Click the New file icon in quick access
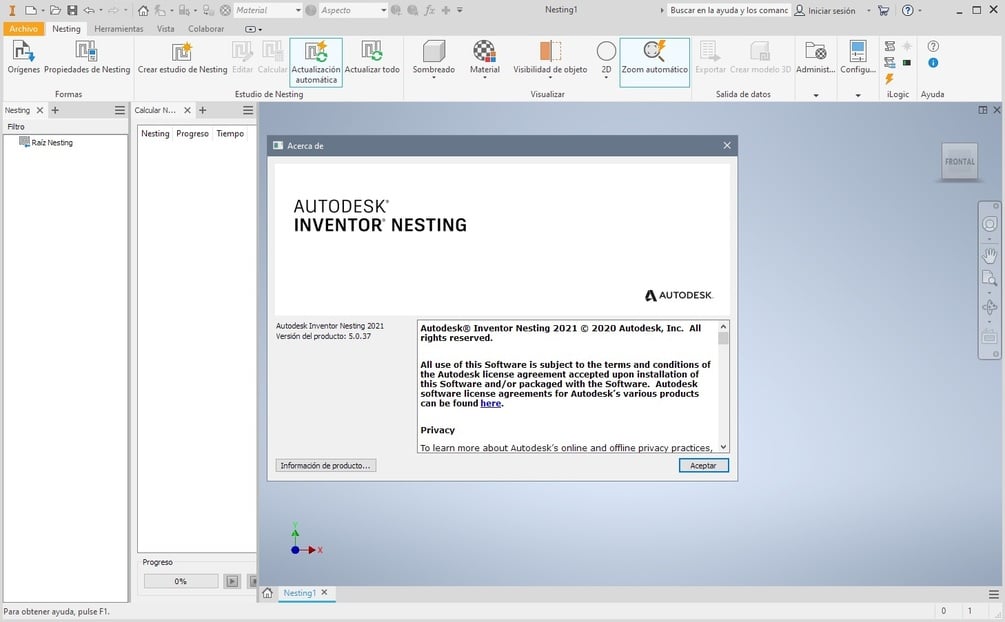 (30, 10)
